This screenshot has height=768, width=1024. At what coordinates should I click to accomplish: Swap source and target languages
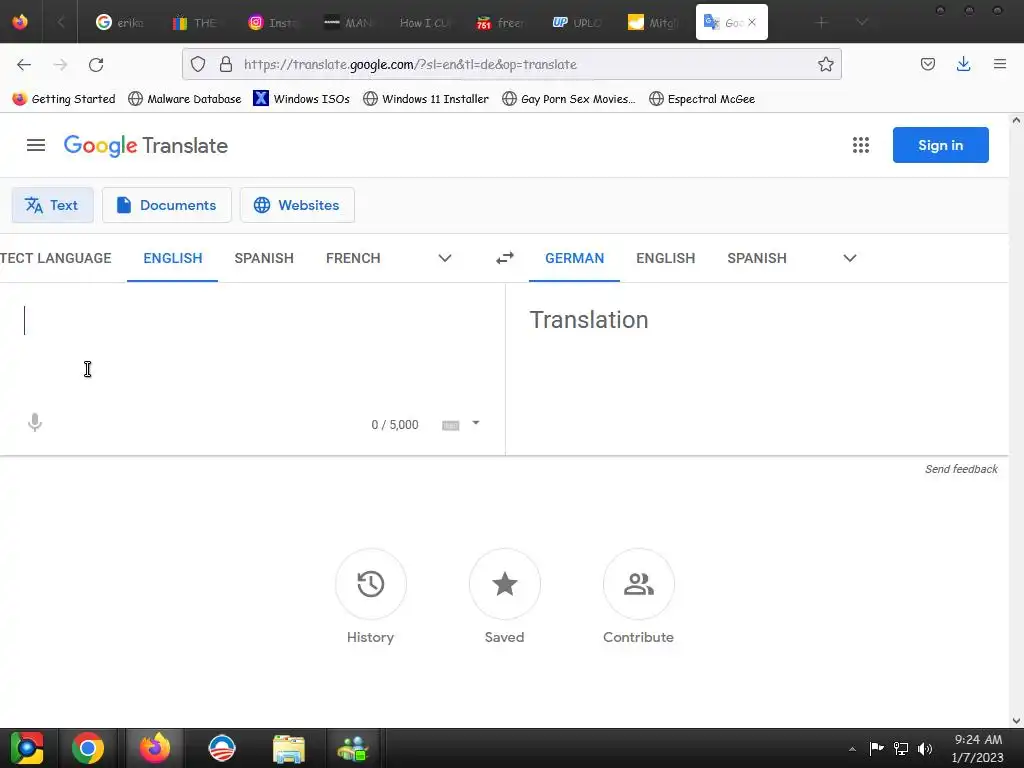tap(505, 258)
